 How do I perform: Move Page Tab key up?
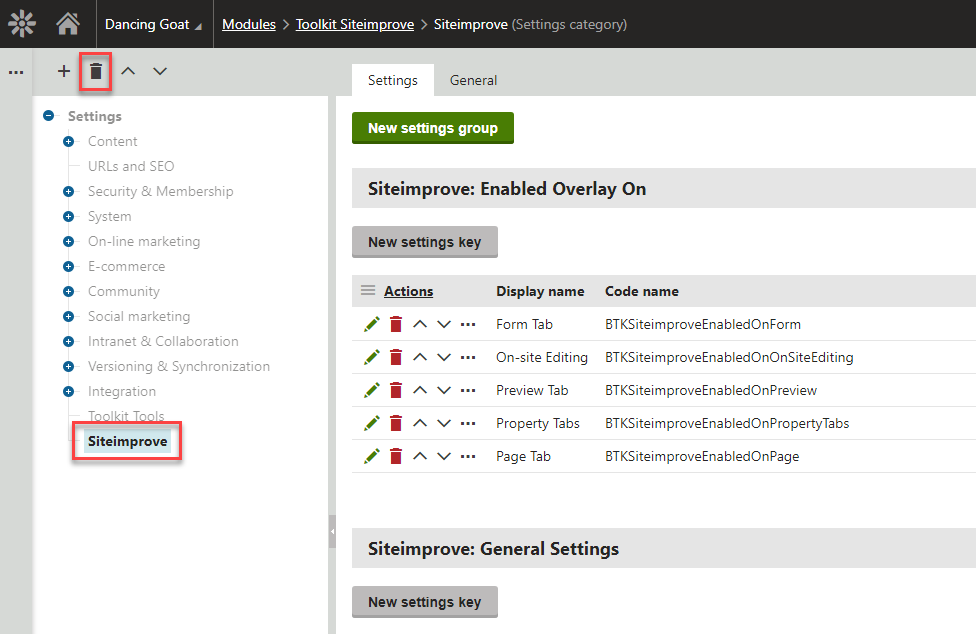(x=420, y=456)
